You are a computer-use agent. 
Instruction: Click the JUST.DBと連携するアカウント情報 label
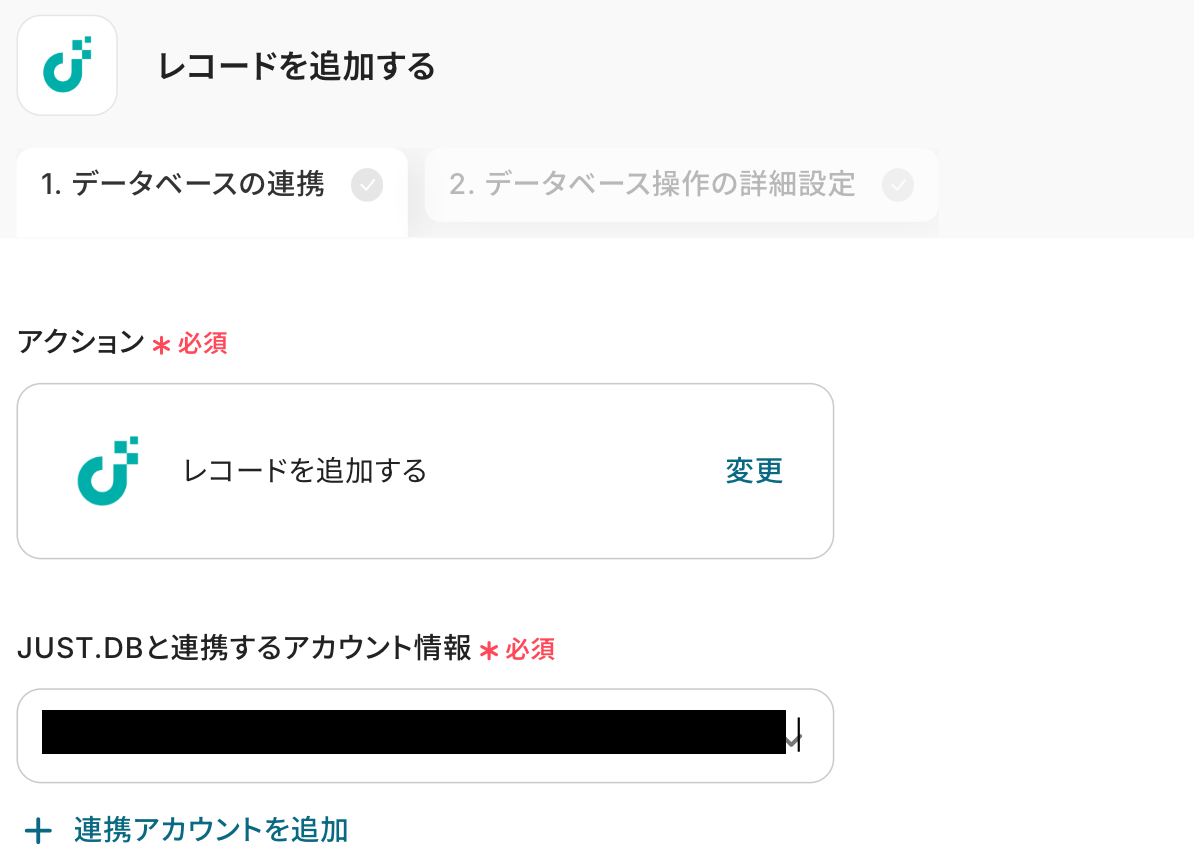pyautogui.click(x=244, y=649)
